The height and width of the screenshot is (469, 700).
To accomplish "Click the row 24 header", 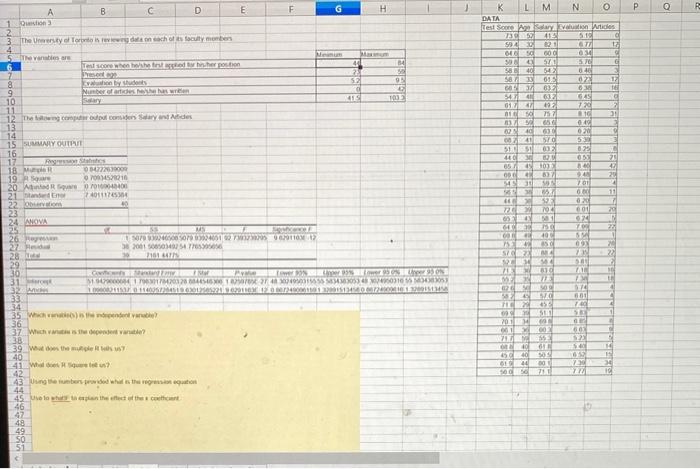I will [13, 222].
